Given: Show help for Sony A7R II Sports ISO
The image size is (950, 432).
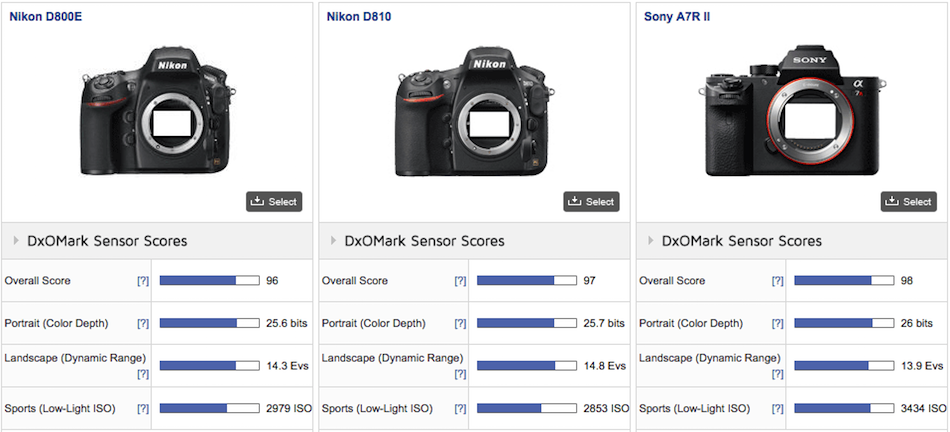Looking at the screenshot, I should pyautogui.click(x=777, y=409).
